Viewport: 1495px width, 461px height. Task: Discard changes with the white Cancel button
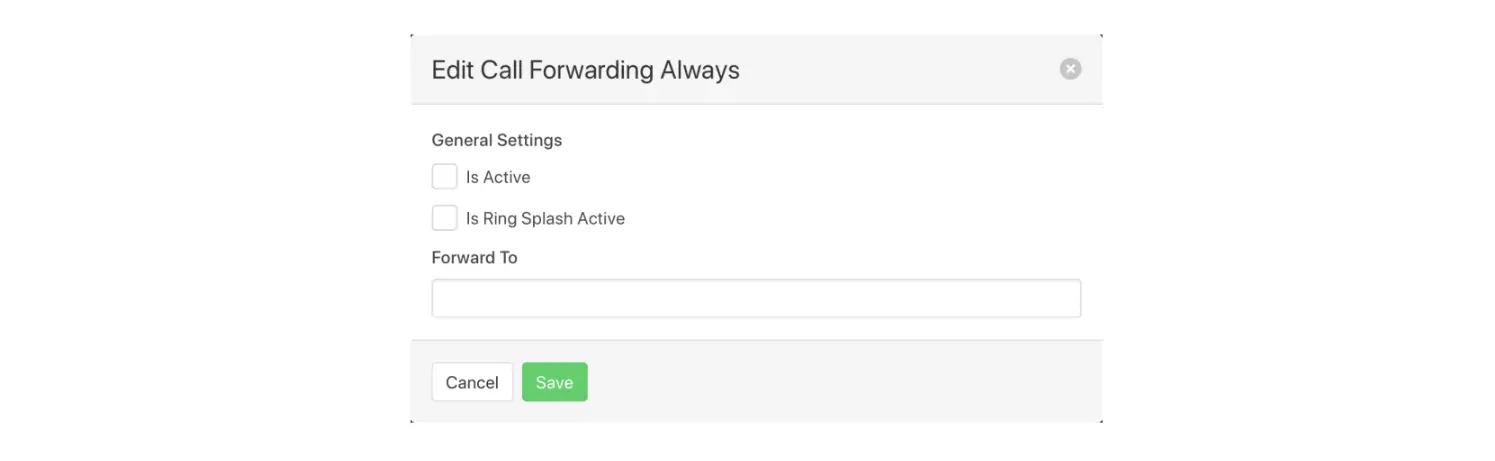click(x=472, y=382)
